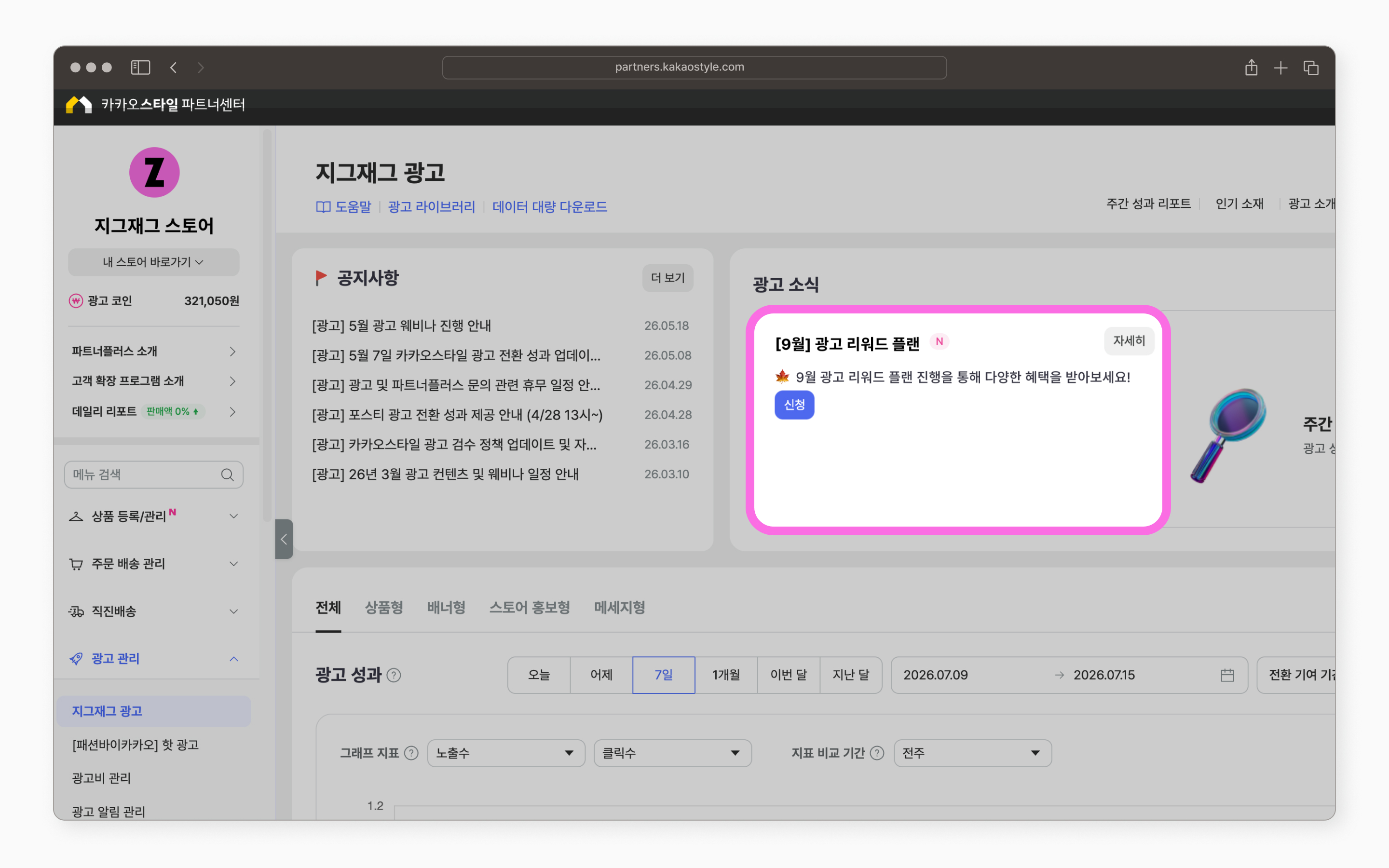Open notice '[광고] 5월 광고 웨비나 진행 안내'

coord(401,326)
